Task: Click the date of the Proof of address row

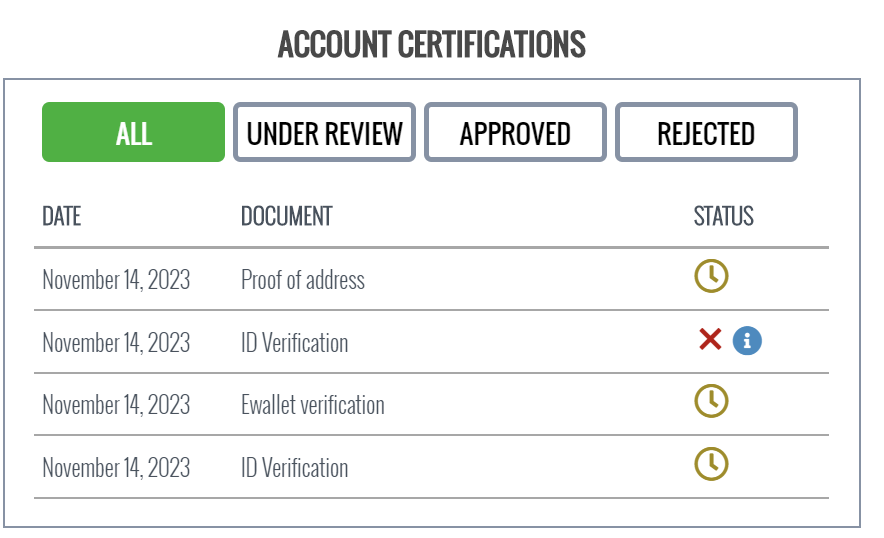Action: pos(116,280)
